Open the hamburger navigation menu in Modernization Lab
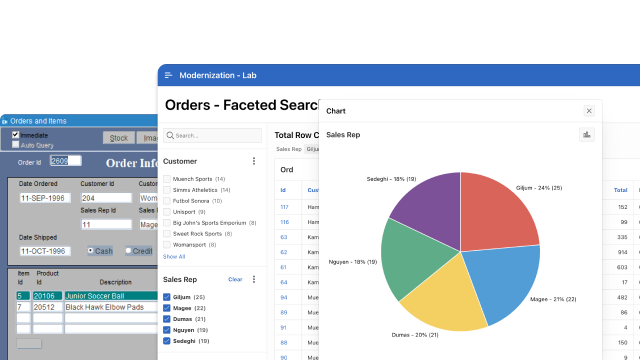The width and height of the screenshot is (640, 360). point(168,75)
